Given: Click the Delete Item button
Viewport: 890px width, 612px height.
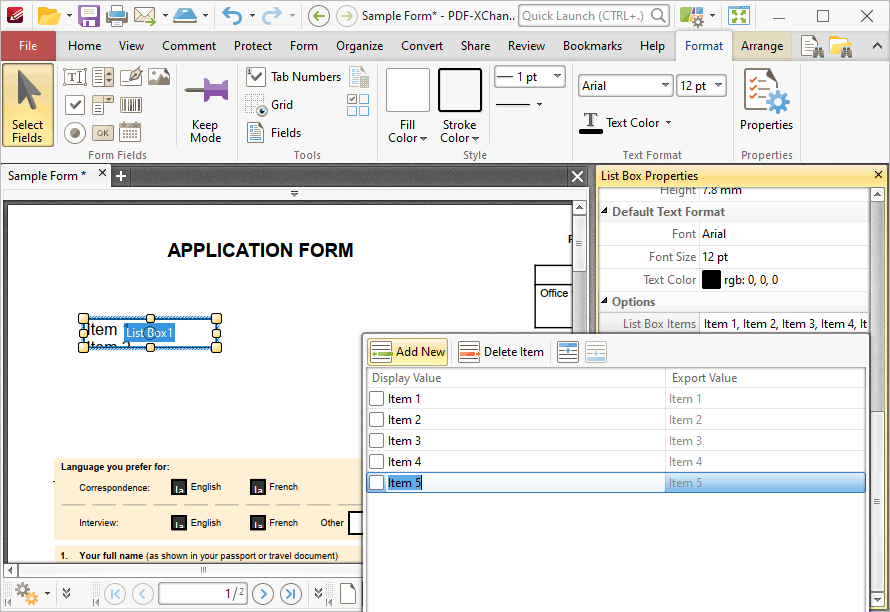Looking at the screenshot, I should 501,352.
